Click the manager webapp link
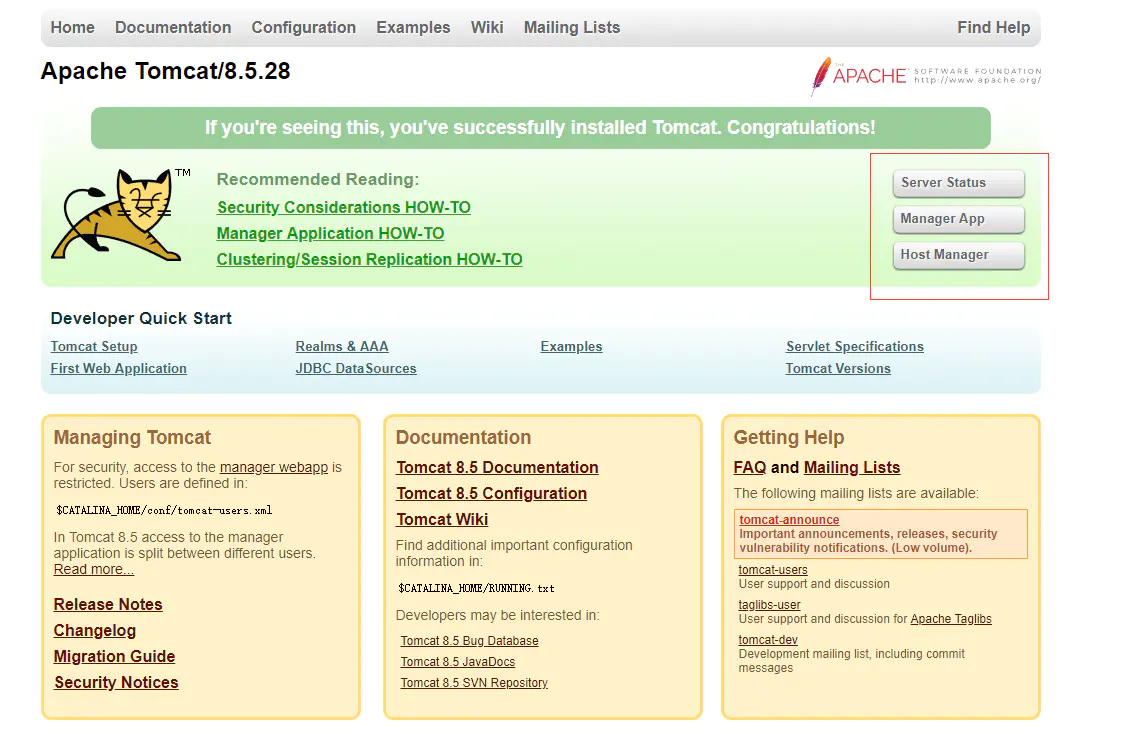The width and height of the screenshot is (1134, 734). [x=274, y=467]
